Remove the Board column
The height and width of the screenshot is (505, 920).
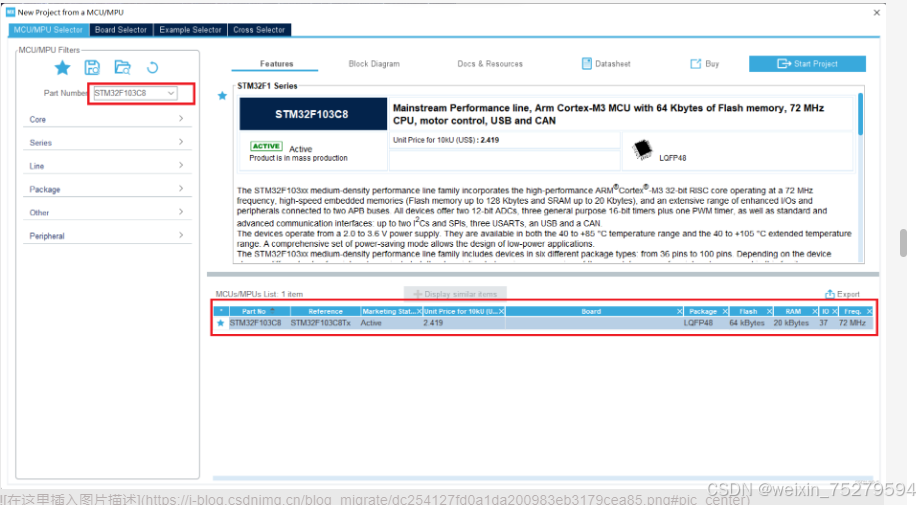(679, 311)
